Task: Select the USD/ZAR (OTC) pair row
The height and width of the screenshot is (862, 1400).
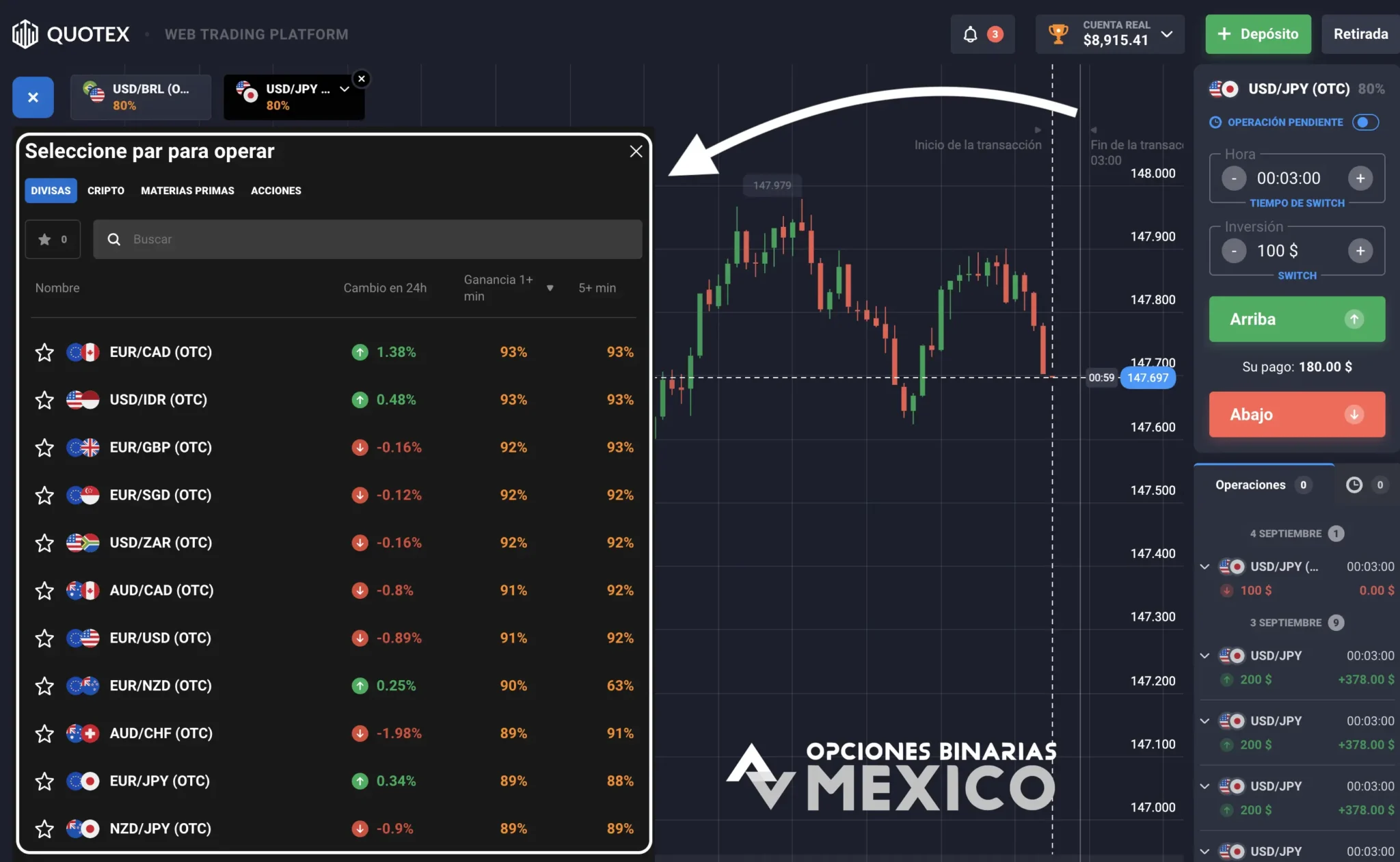Action: click(334, 543)
